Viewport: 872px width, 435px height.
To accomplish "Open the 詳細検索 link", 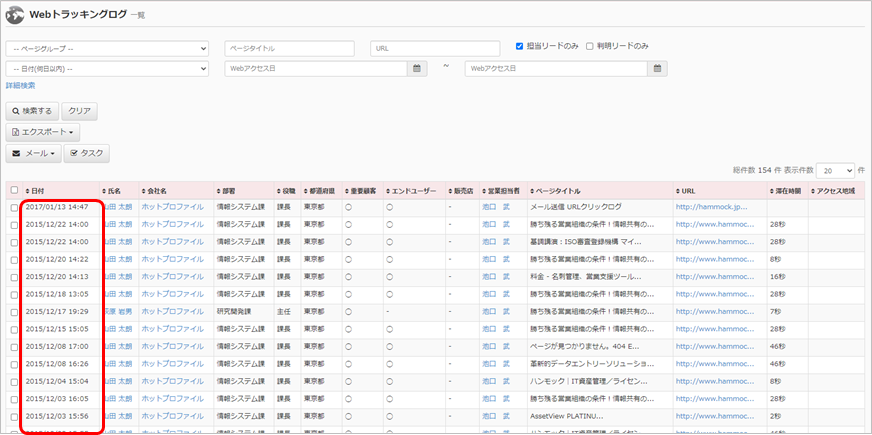I will coord(21,86).
